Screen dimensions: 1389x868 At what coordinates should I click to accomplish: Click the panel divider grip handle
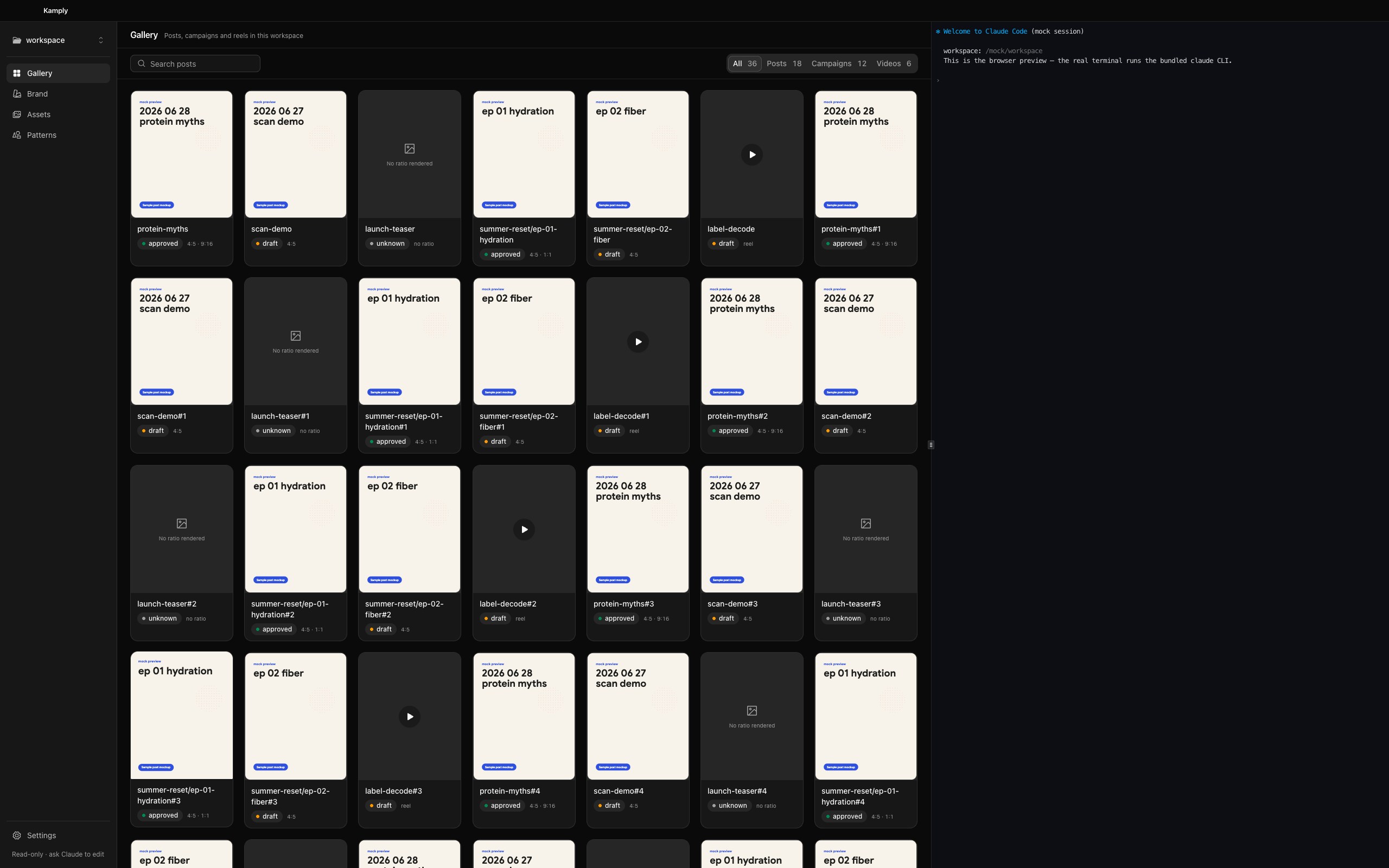[931, 444]
